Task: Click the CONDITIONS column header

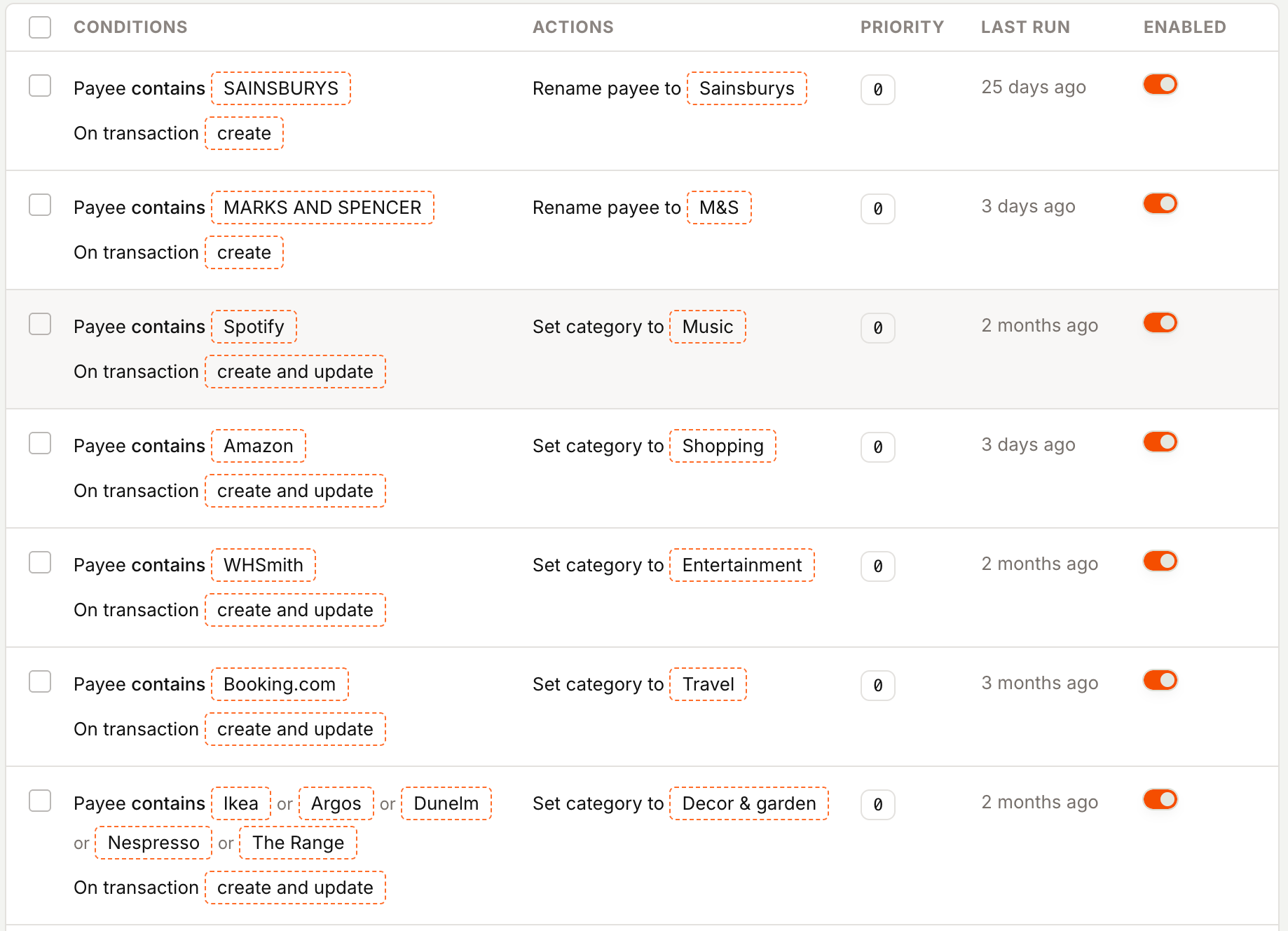Action: [130, 27]
